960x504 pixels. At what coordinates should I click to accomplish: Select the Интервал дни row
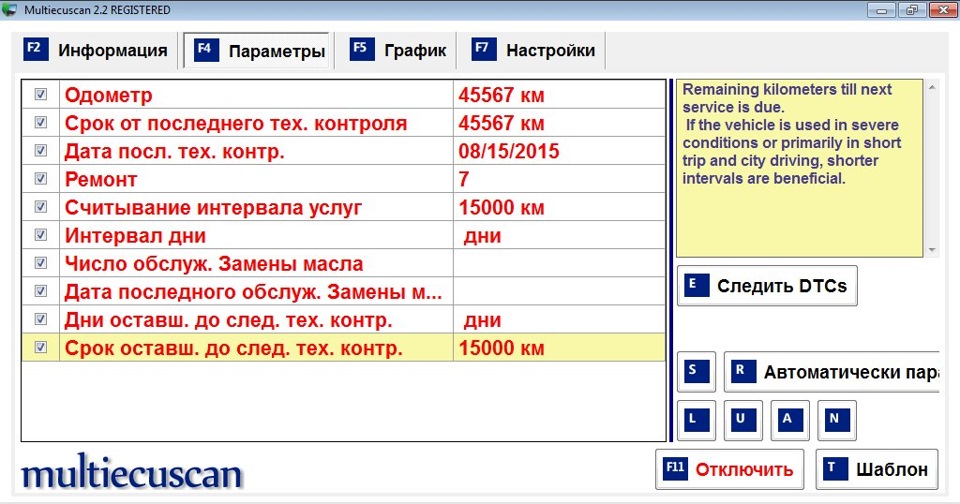point(343,236)
